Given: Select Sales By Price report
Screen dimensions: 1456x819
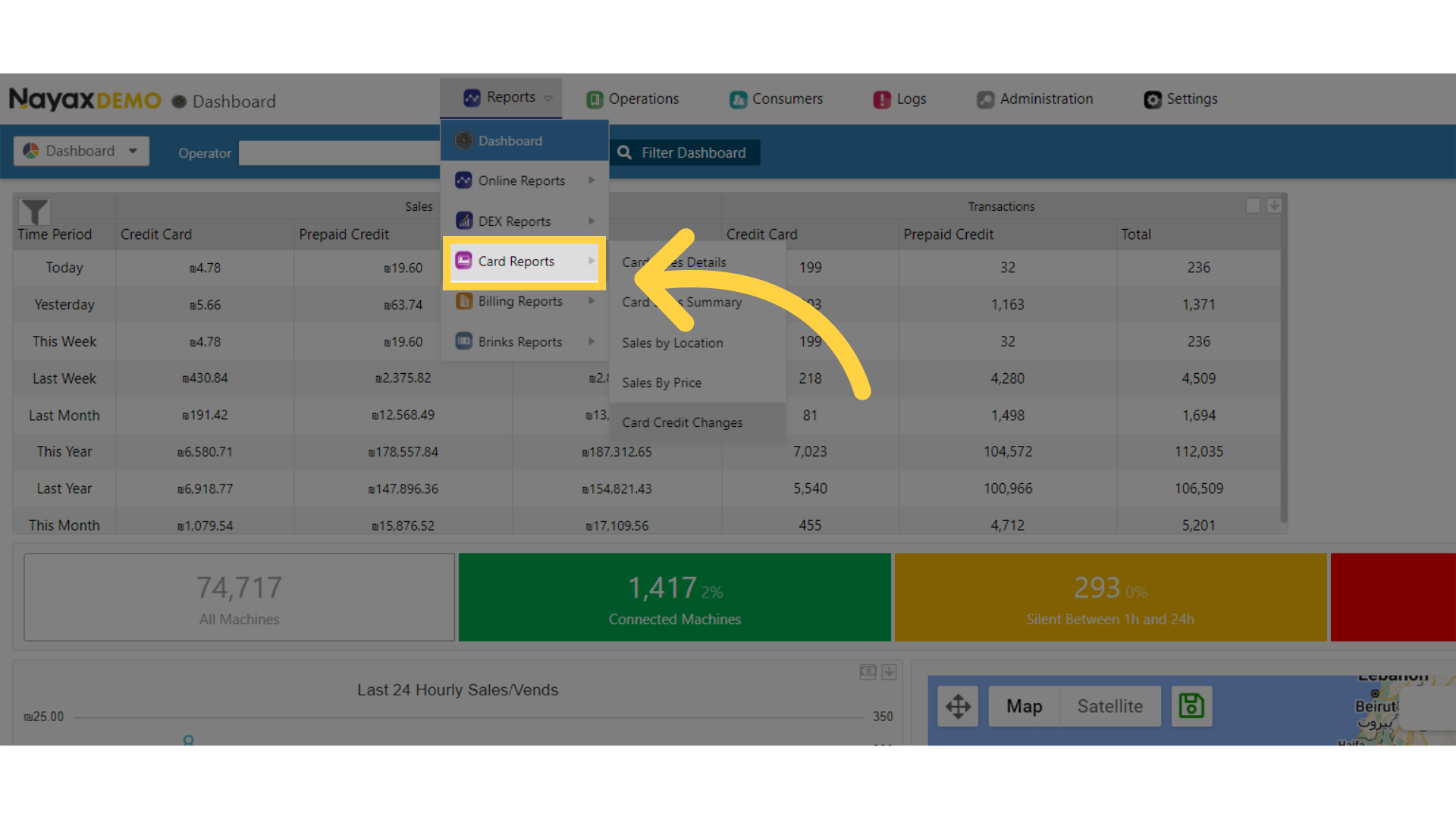Looking at the screenshot, I should [x=698, y=383].
